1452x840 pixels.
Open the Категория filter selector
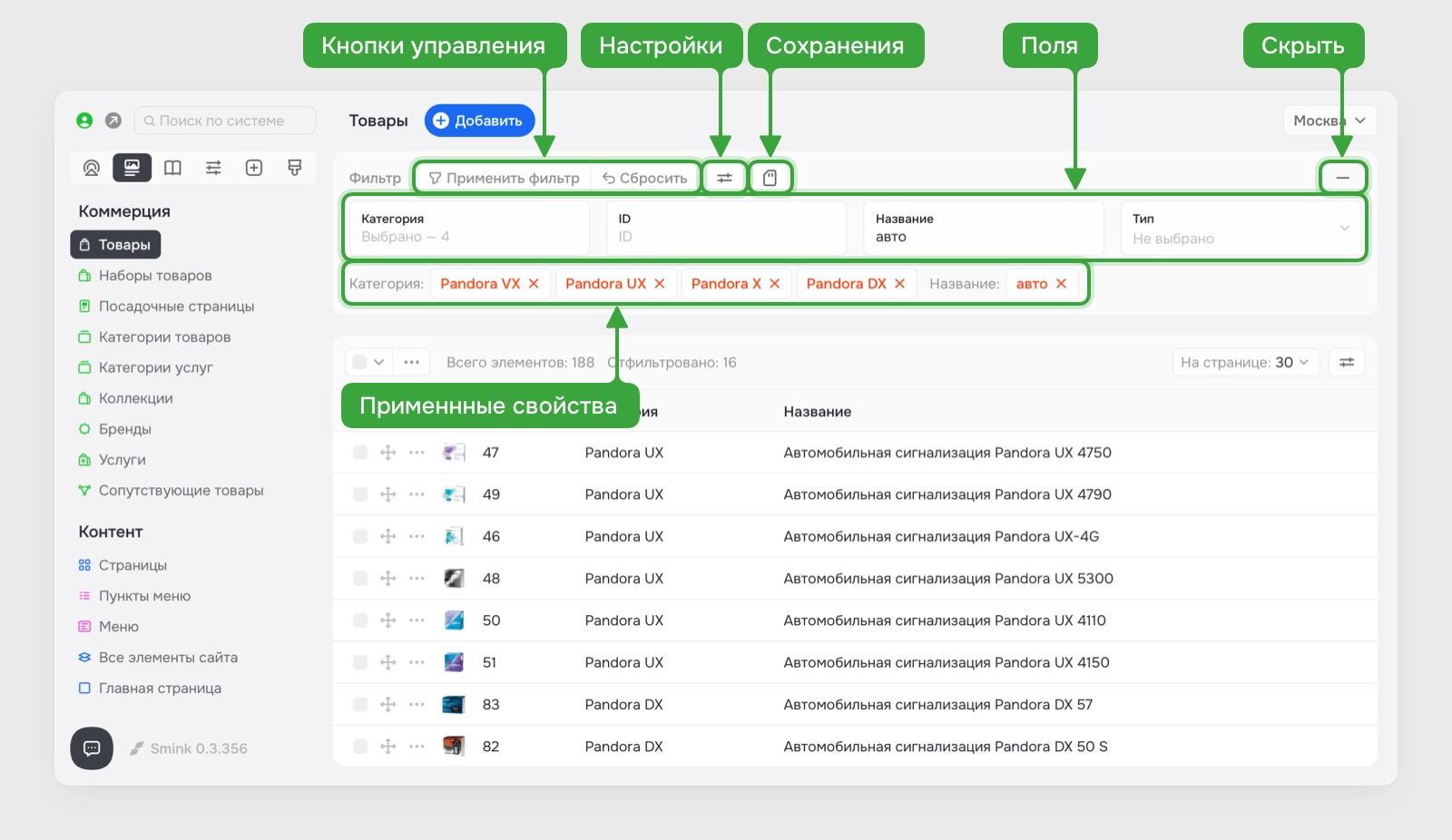(469, 229)
